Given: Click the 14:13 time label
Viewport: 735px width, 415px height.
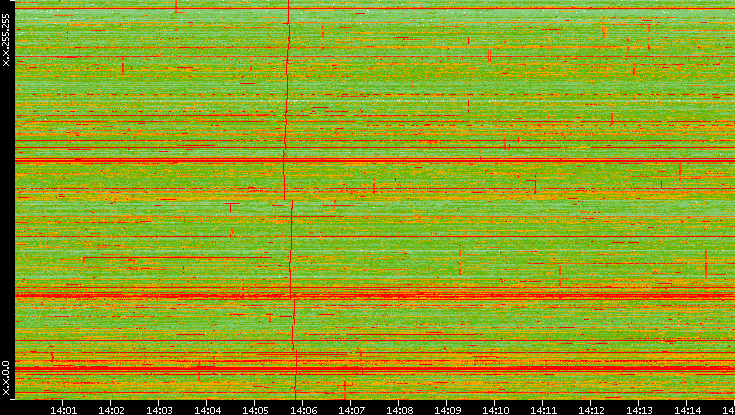Looking at the screenshot, I should [639, 410].
